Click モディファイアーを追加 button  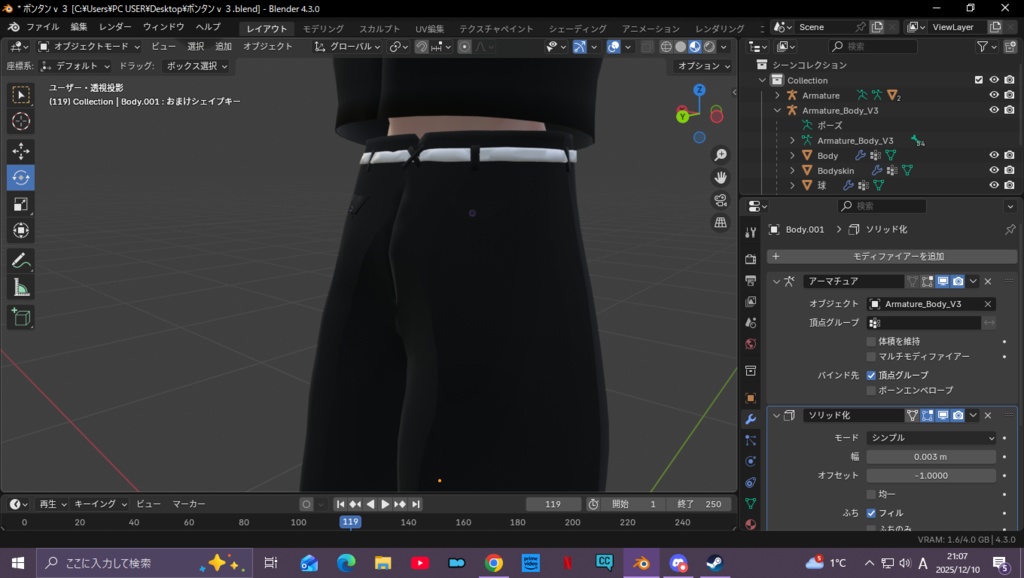(x=891, y=257)
